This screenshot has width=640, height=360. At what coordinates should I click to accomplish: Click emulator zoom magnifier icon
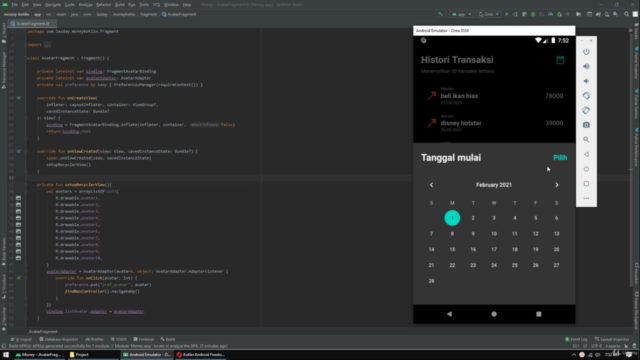point(586,140)
